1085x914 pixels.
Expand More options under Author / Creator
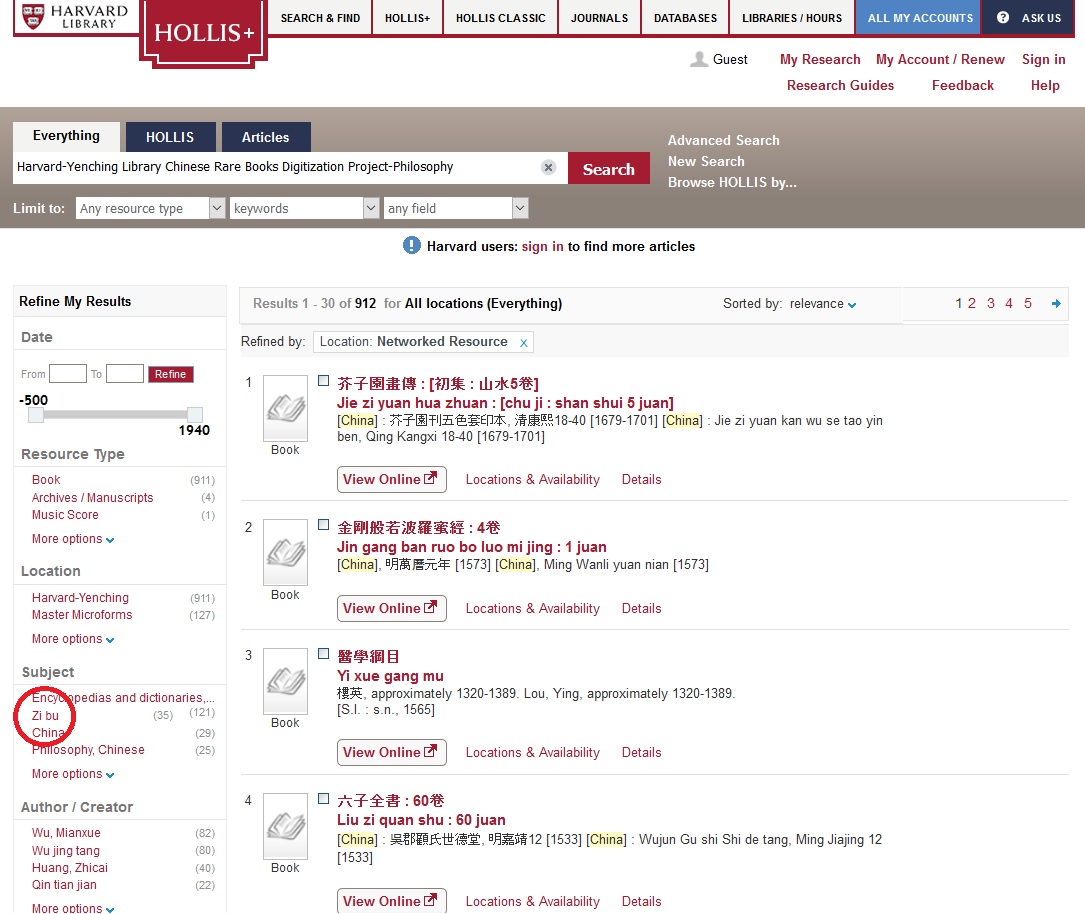73,908
